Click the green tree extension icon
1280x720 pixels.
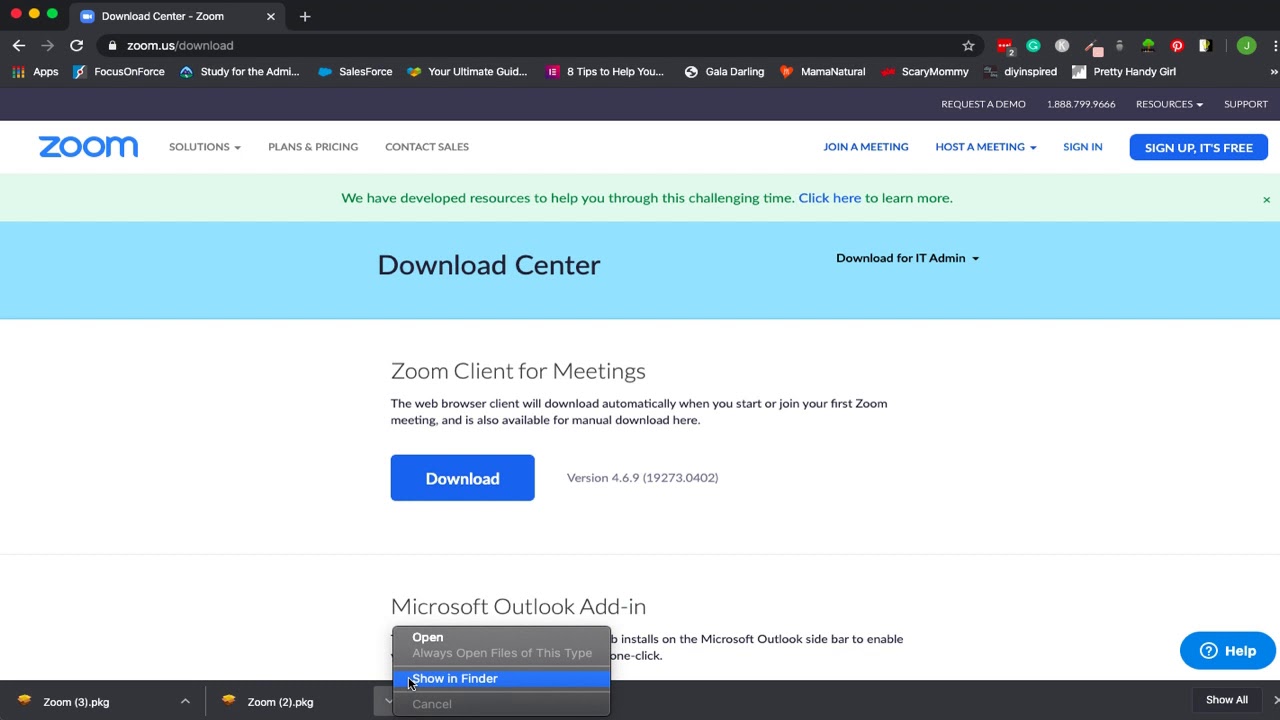point(1148,45)
